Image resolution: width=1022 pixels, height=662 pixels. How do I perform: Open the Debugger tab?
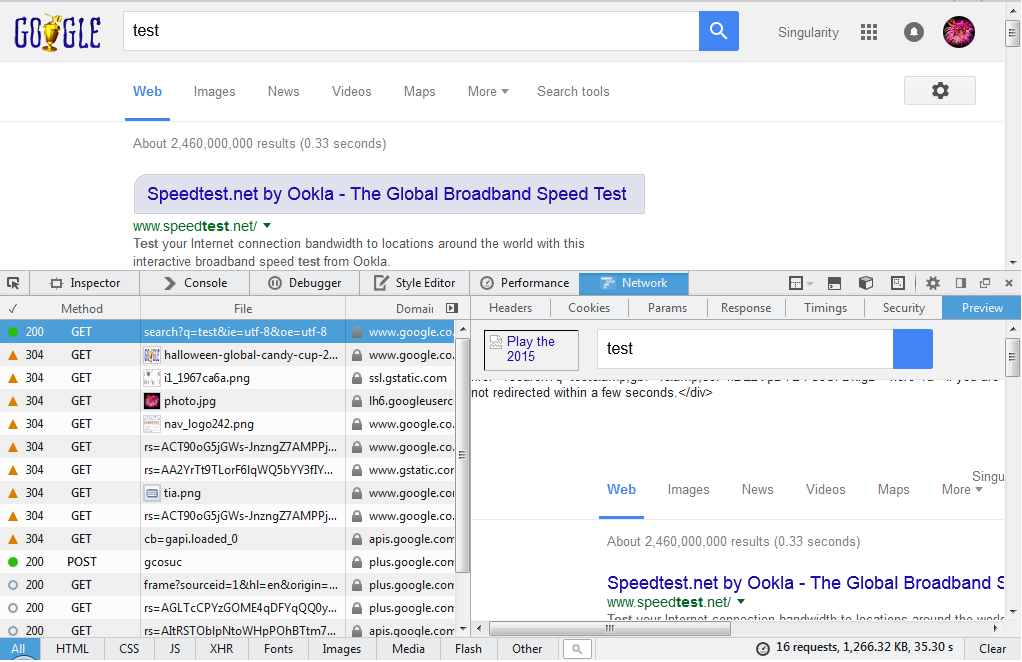coord(305,283)
